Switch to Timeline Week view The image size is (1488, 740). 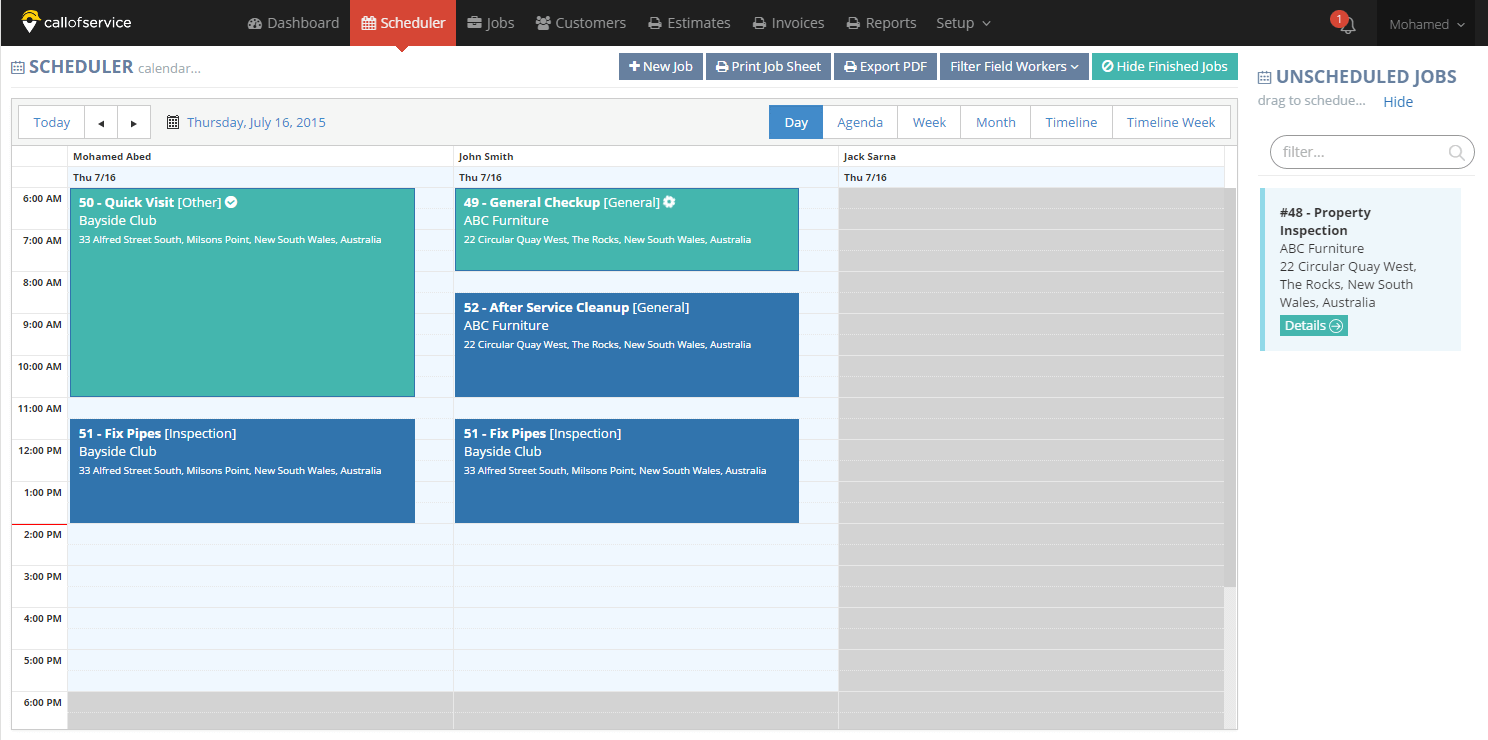coord(1171,123)
